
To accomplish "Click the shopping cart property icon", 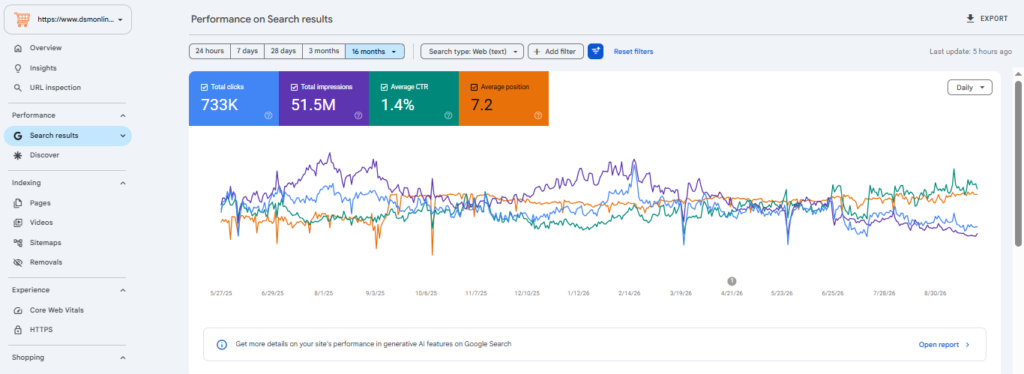I will pos(22,20).
